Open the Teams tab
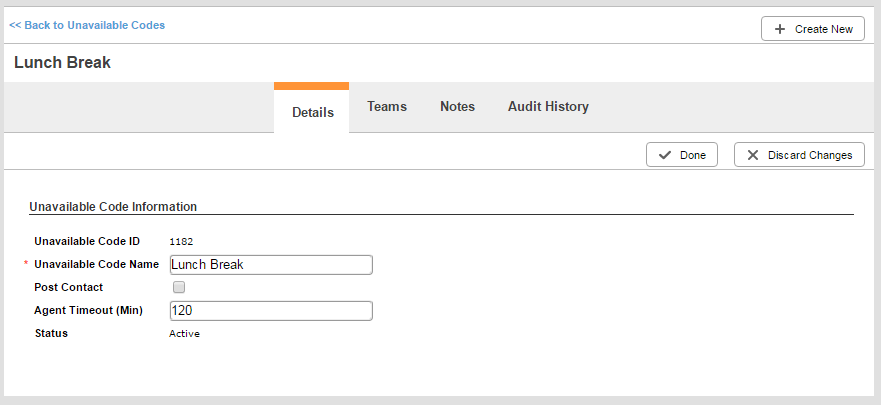Image resolution: width=881 pixels, height=405 pixels. [x=387, y=106]
